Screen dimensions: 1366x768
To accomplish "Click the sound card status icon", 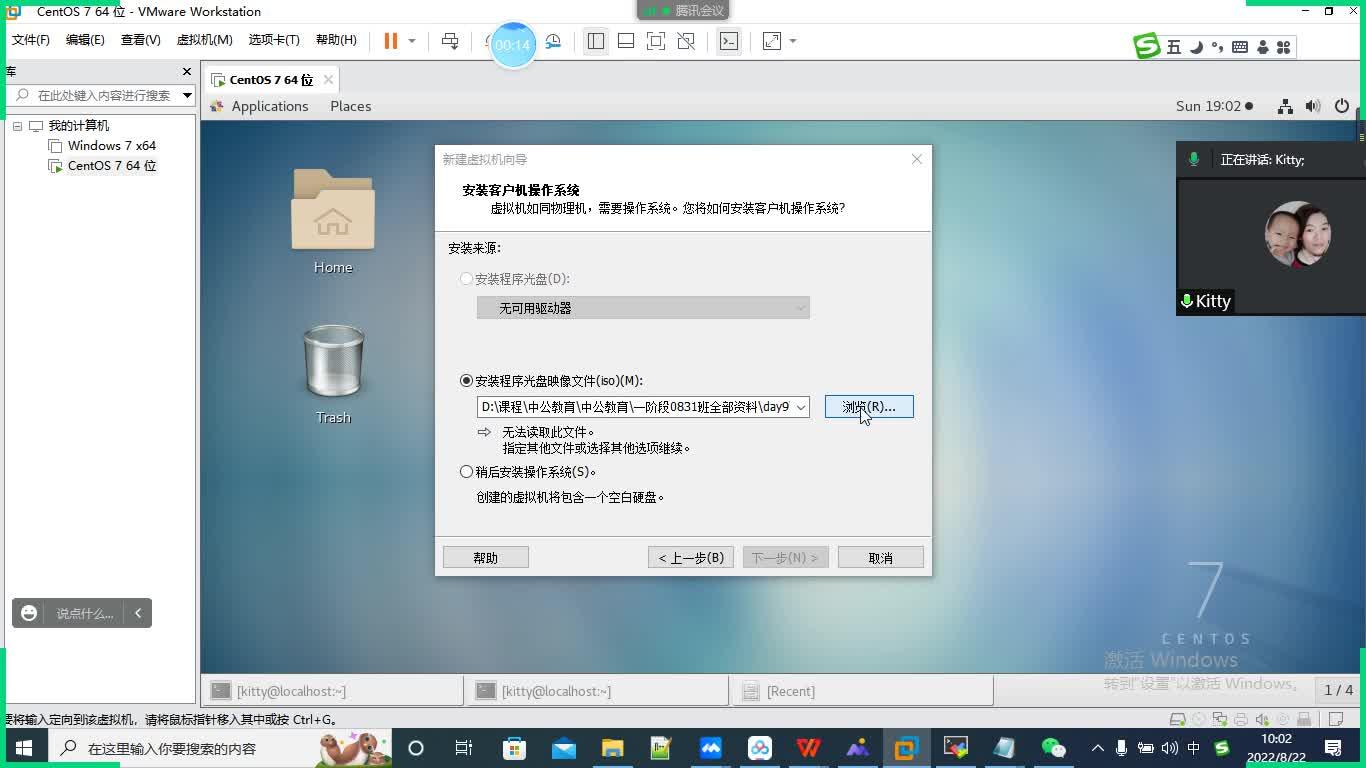I will tap(1262, 719).
